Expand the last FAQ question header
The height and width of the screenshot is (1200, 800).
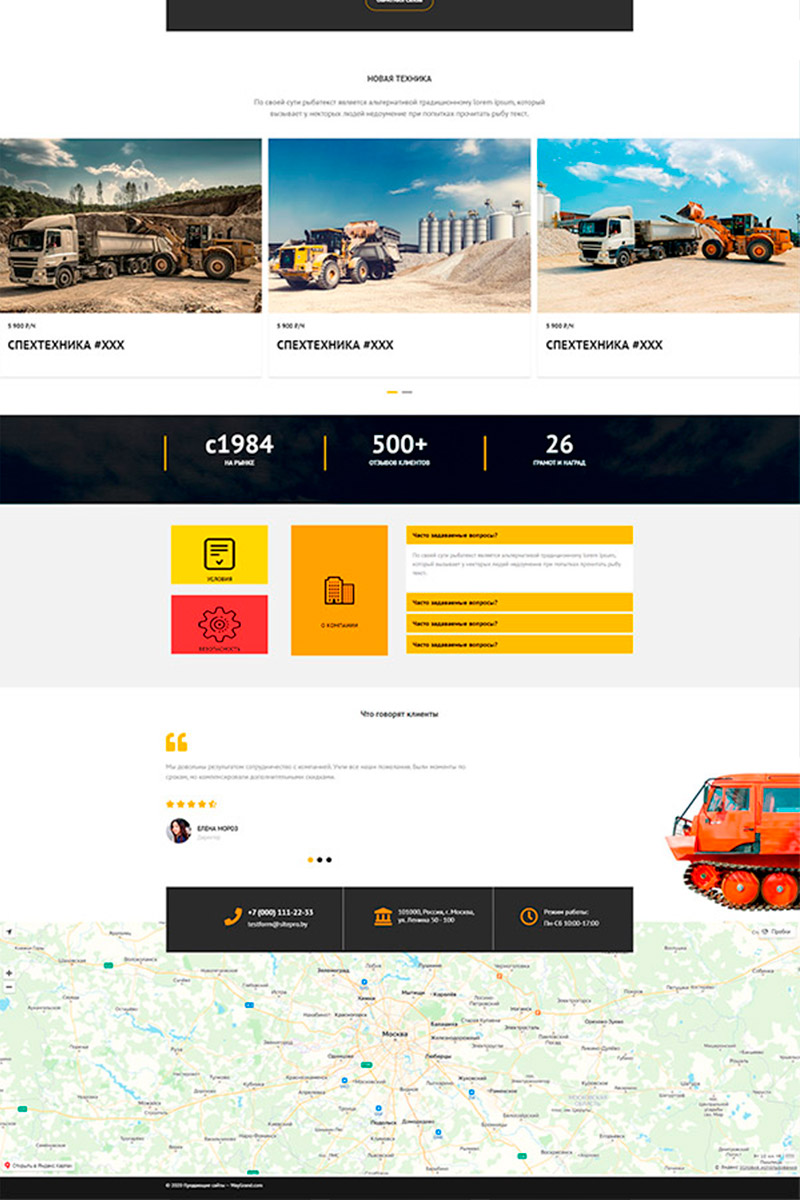pos(519,644)
